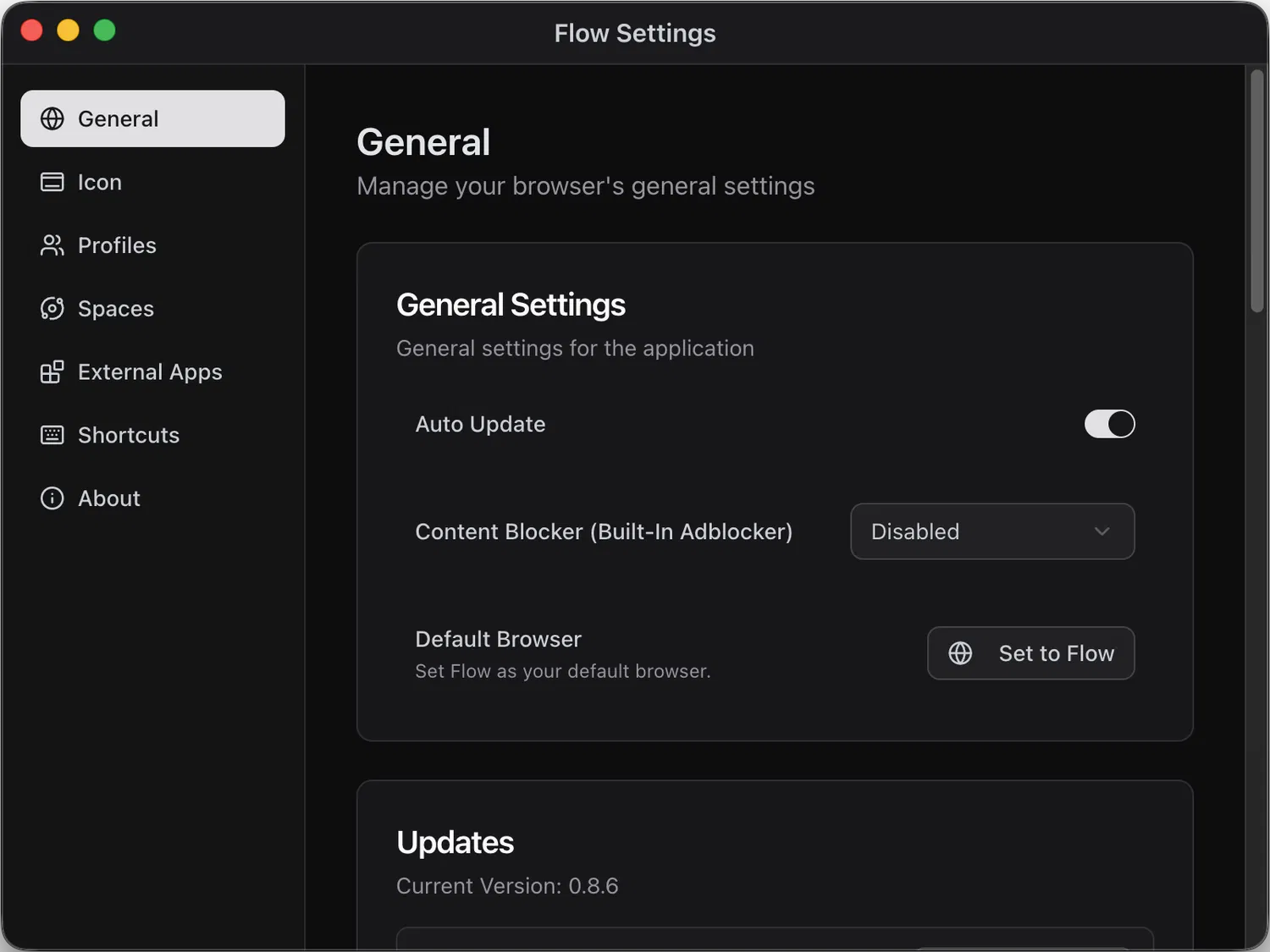
Task: Open the About page label
Action: tap(109, 498)
